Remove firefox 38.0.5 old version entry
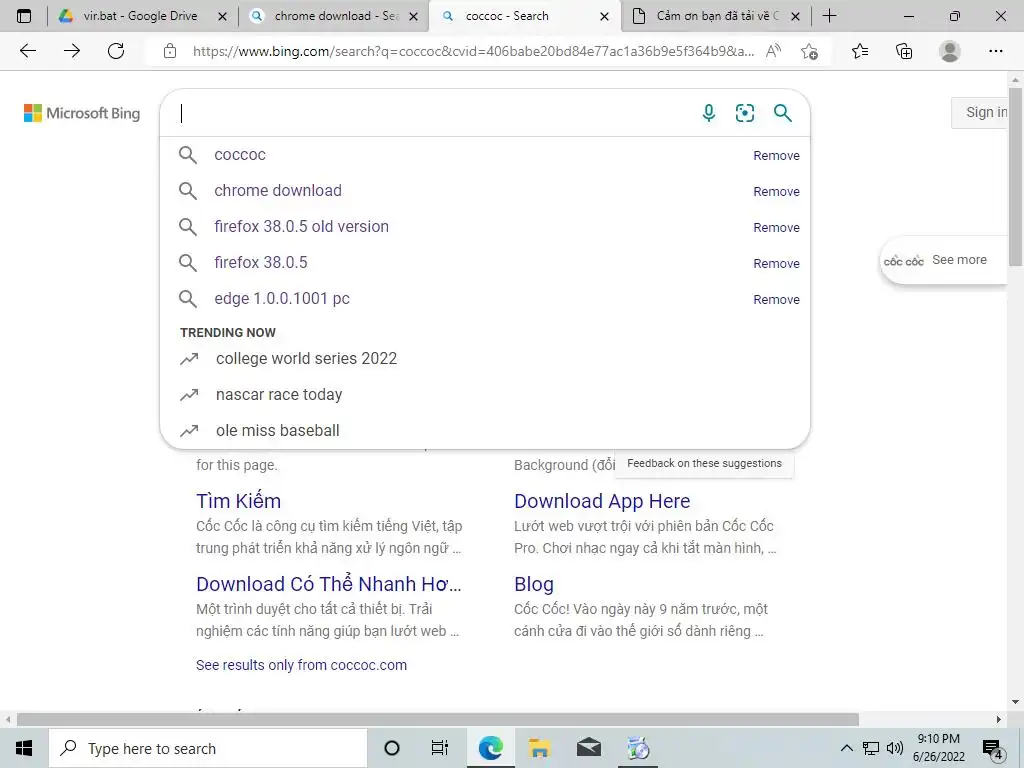Image resolution: width=1024 pixels, height=768 pixels. (x=776, y=227)
